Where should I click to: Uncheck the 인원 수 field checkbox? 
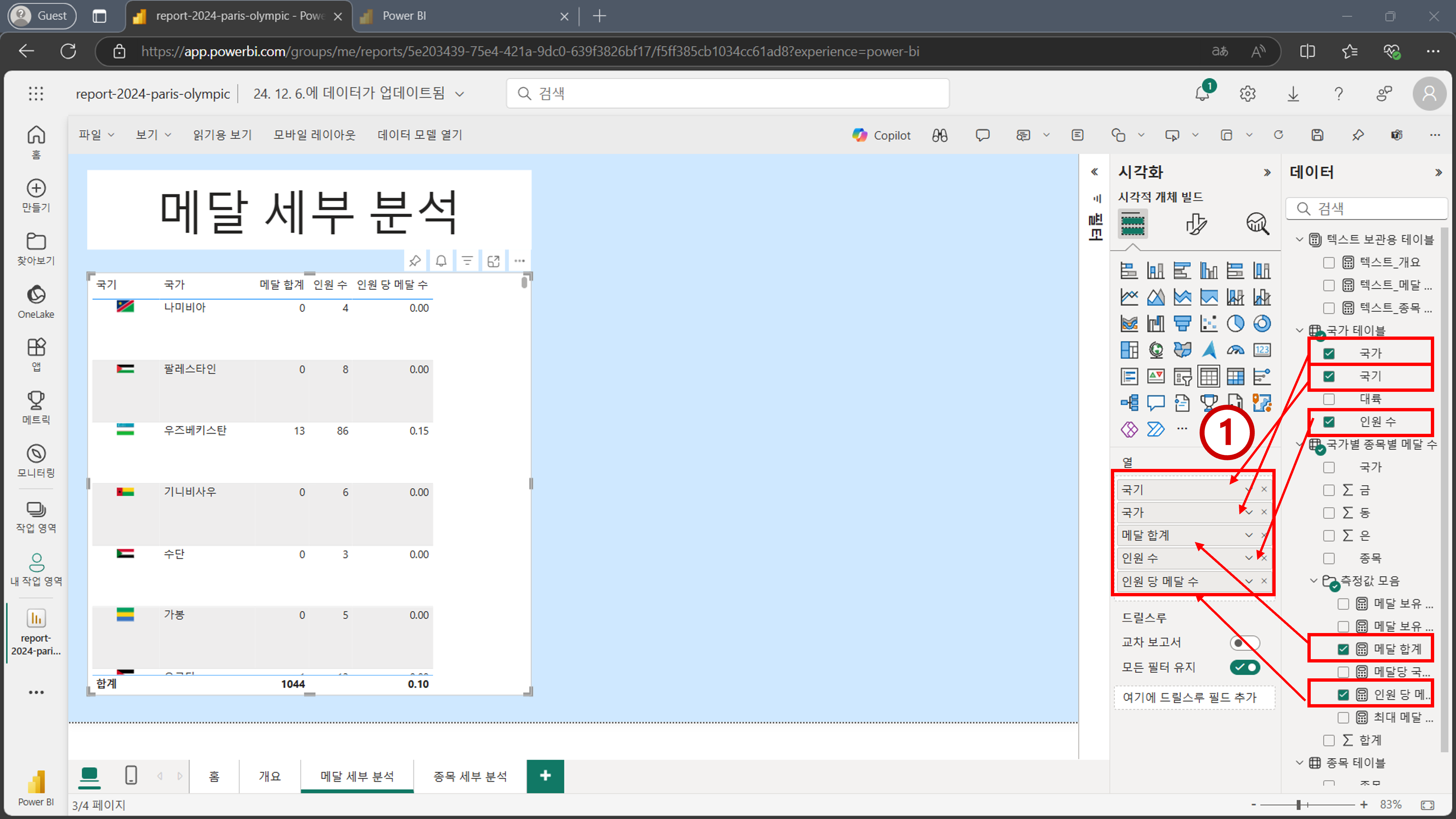(x=1329, y=422)
